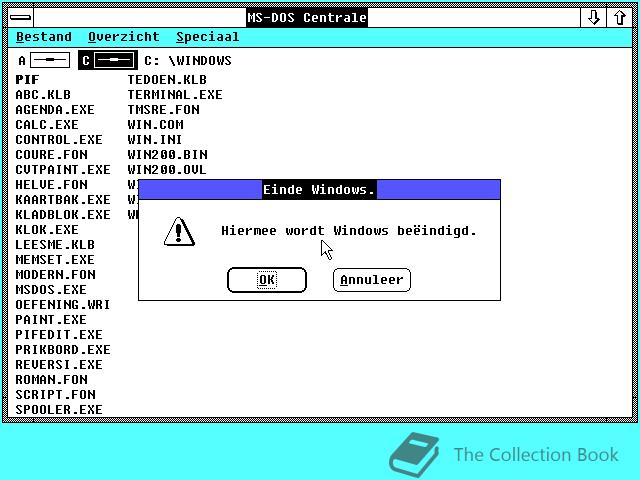This screenshot has height=480, width=640.
Task: Select WIN.COM
Action: coord(155,124)
